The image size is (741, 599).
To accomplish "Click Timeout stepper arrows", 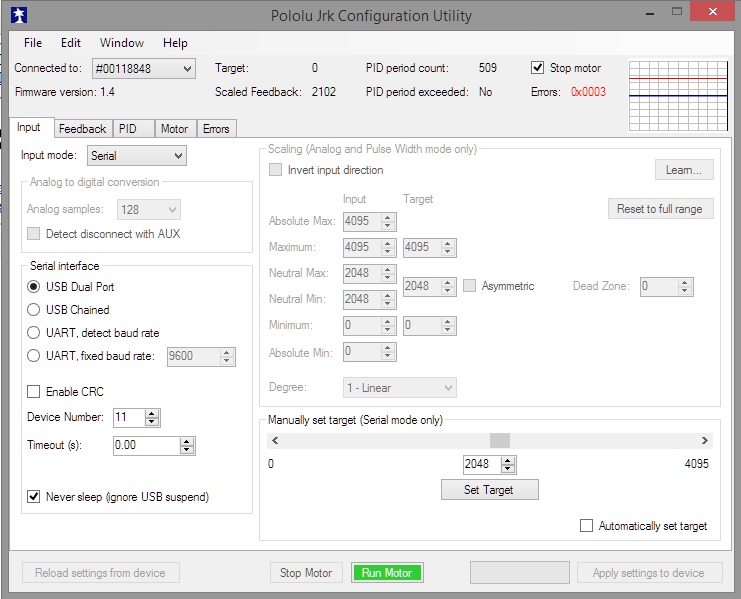I will [187, 445].
